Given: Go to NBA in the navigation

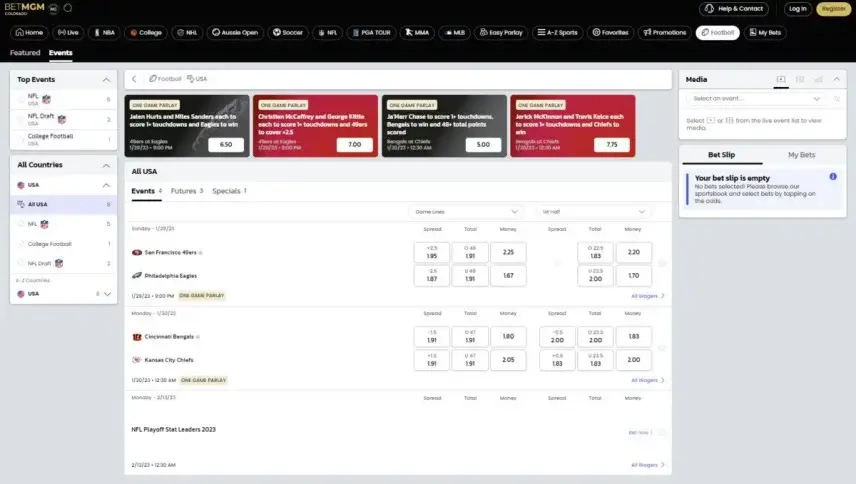Looking at the screenshot, I should pos(104,33).
